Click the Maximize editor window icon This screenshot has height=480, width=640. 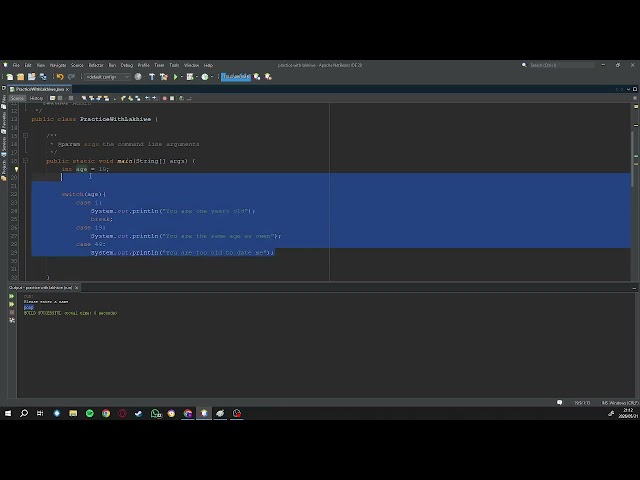coord(635,89)
